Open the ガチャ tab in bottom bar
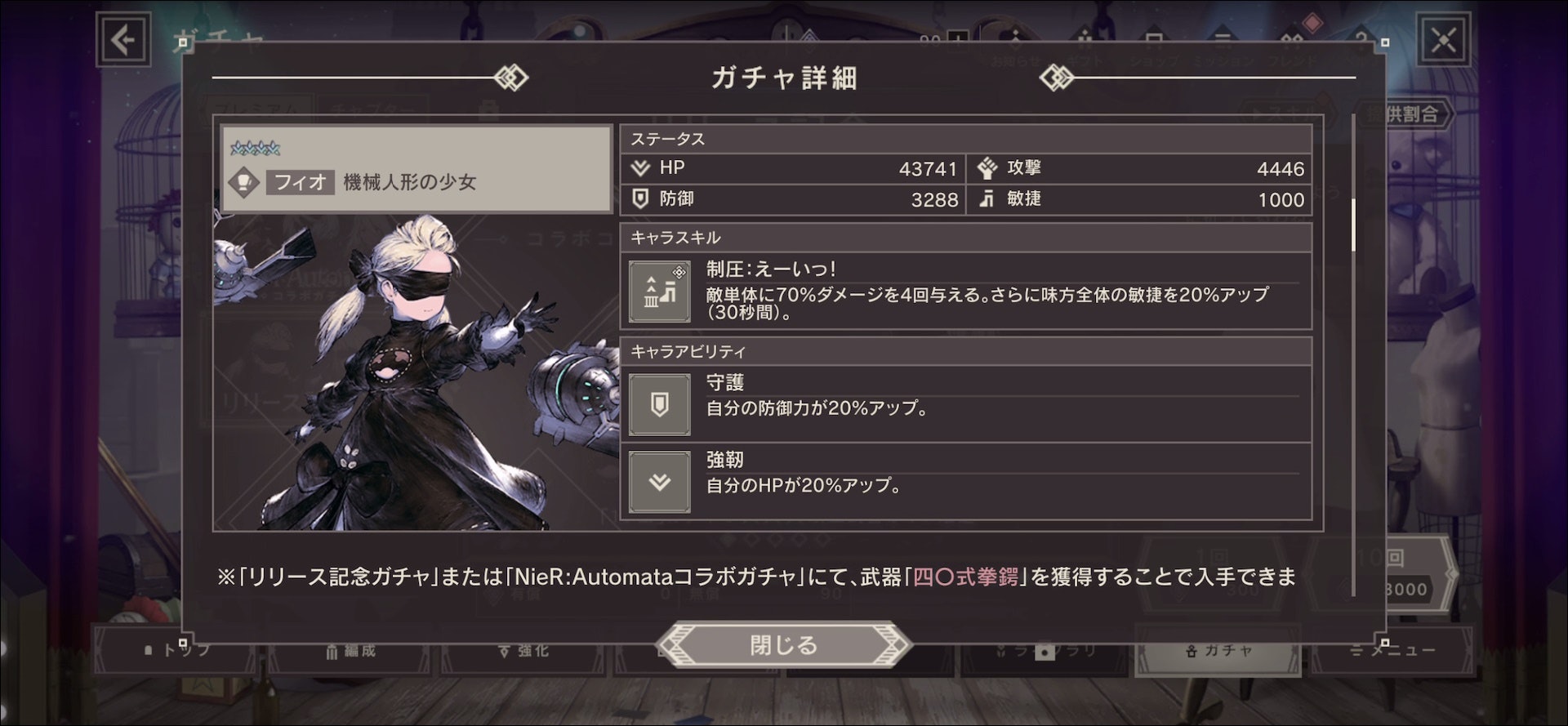Image resolution: width=1568 pixels, height=726 pixels. [1217, 651]
